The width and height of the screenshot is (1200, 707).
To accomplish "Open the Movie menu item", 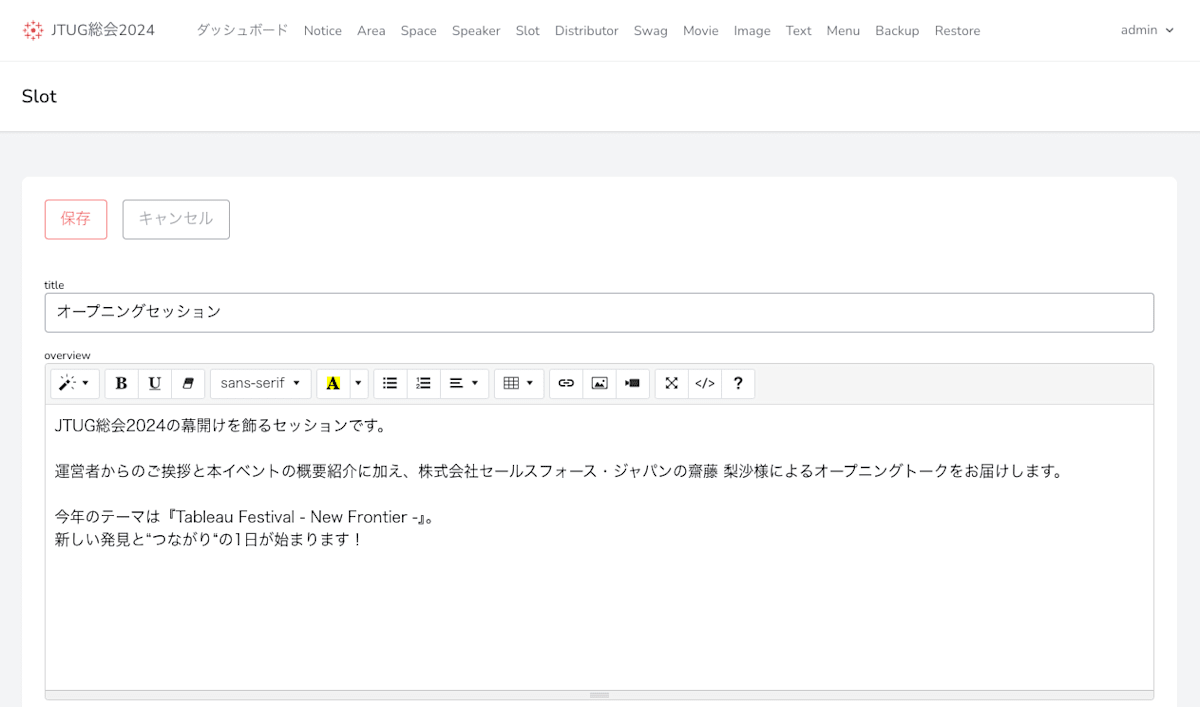I will [x=701, y=30].
